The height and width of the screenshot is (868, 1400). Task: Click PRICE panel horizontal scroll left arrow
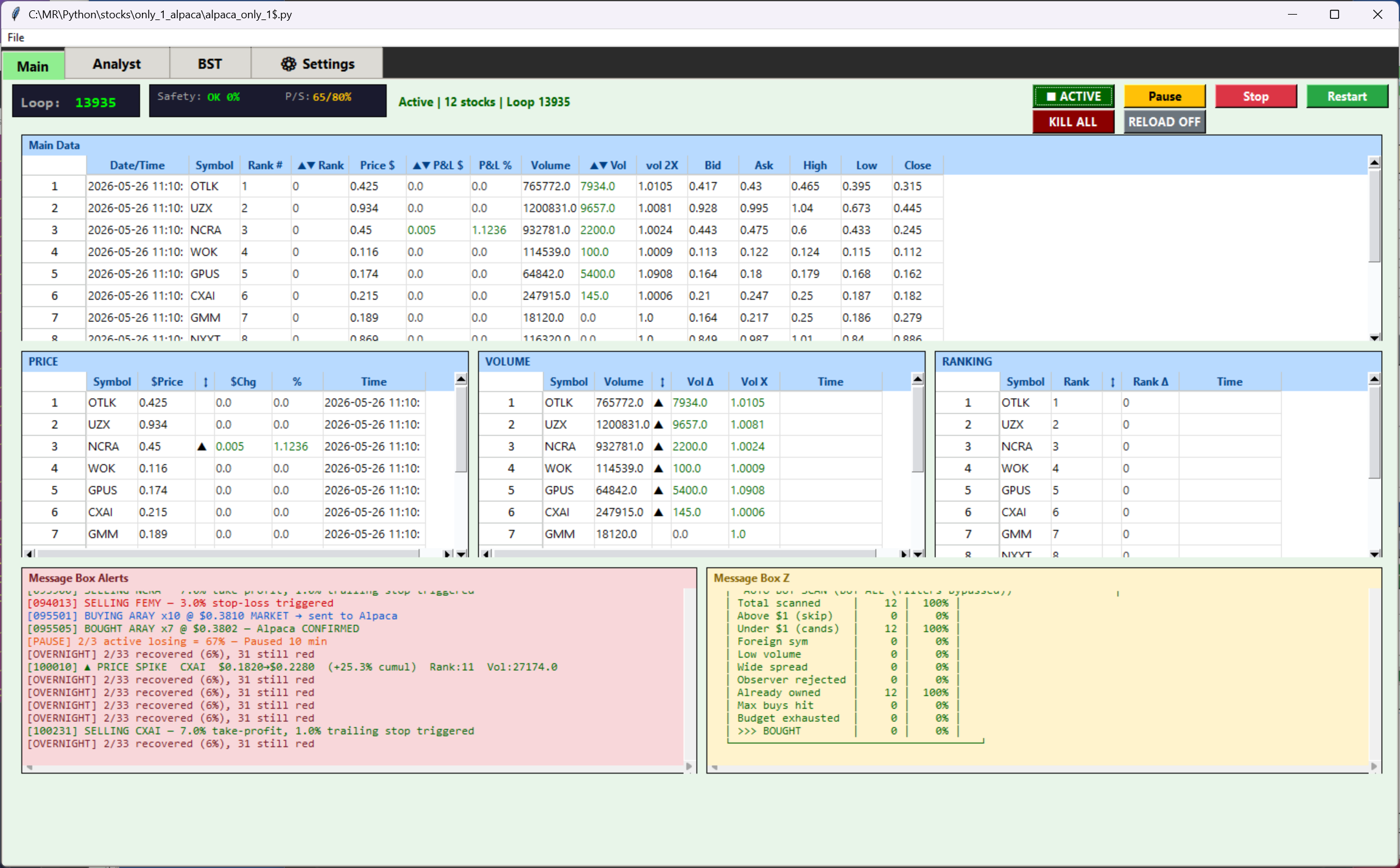[x=29, y=554]
